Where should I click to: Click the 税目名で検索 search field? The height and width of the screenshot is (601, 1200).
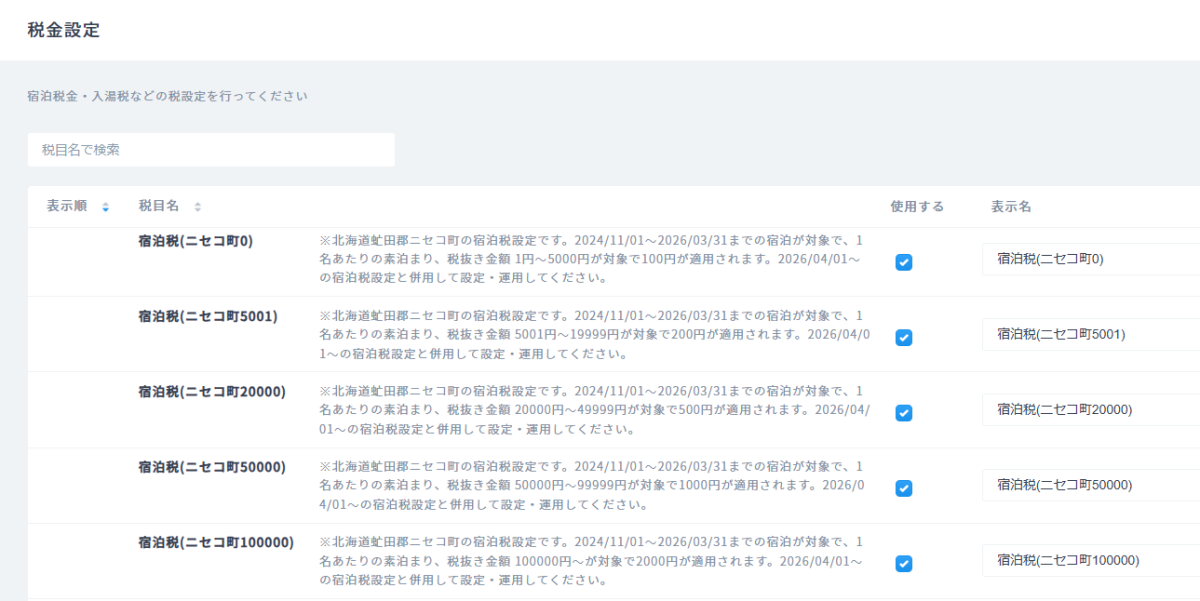(211, 150)
